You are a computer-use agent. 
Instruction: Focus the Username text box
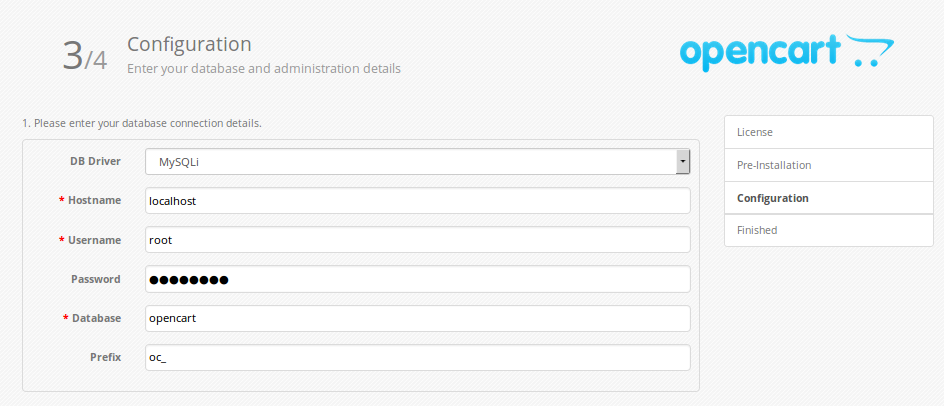tap(417, 240)
